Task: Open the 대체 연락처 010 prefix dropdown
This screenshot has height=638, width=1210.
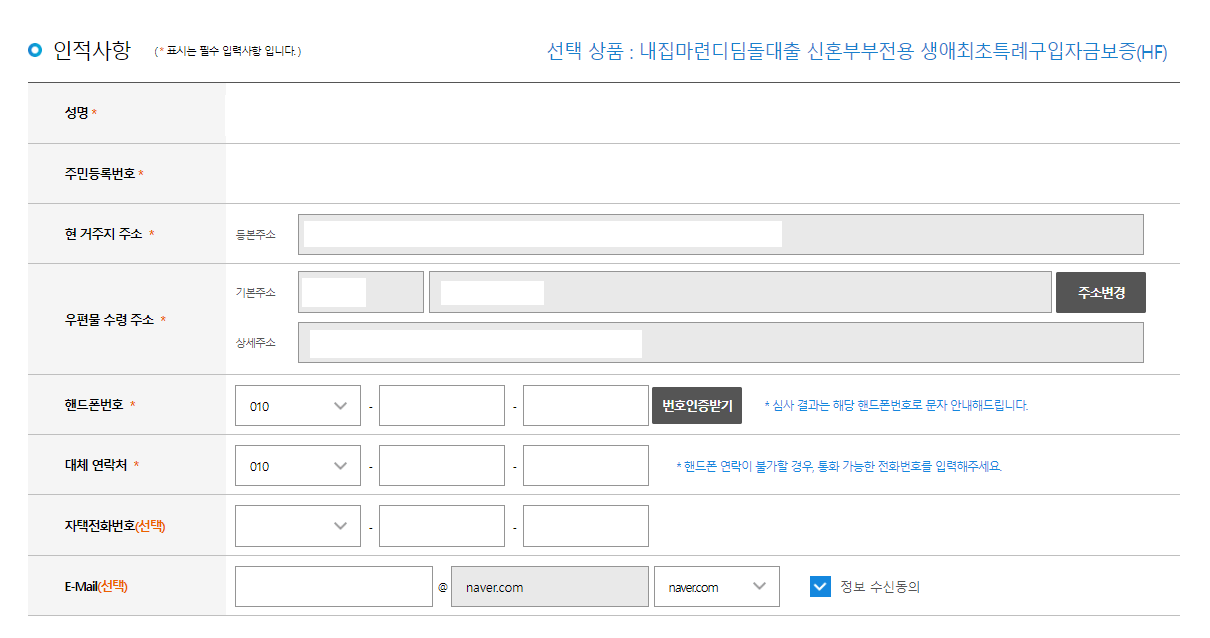Action: pyautogui.click(x=297, y=465)
